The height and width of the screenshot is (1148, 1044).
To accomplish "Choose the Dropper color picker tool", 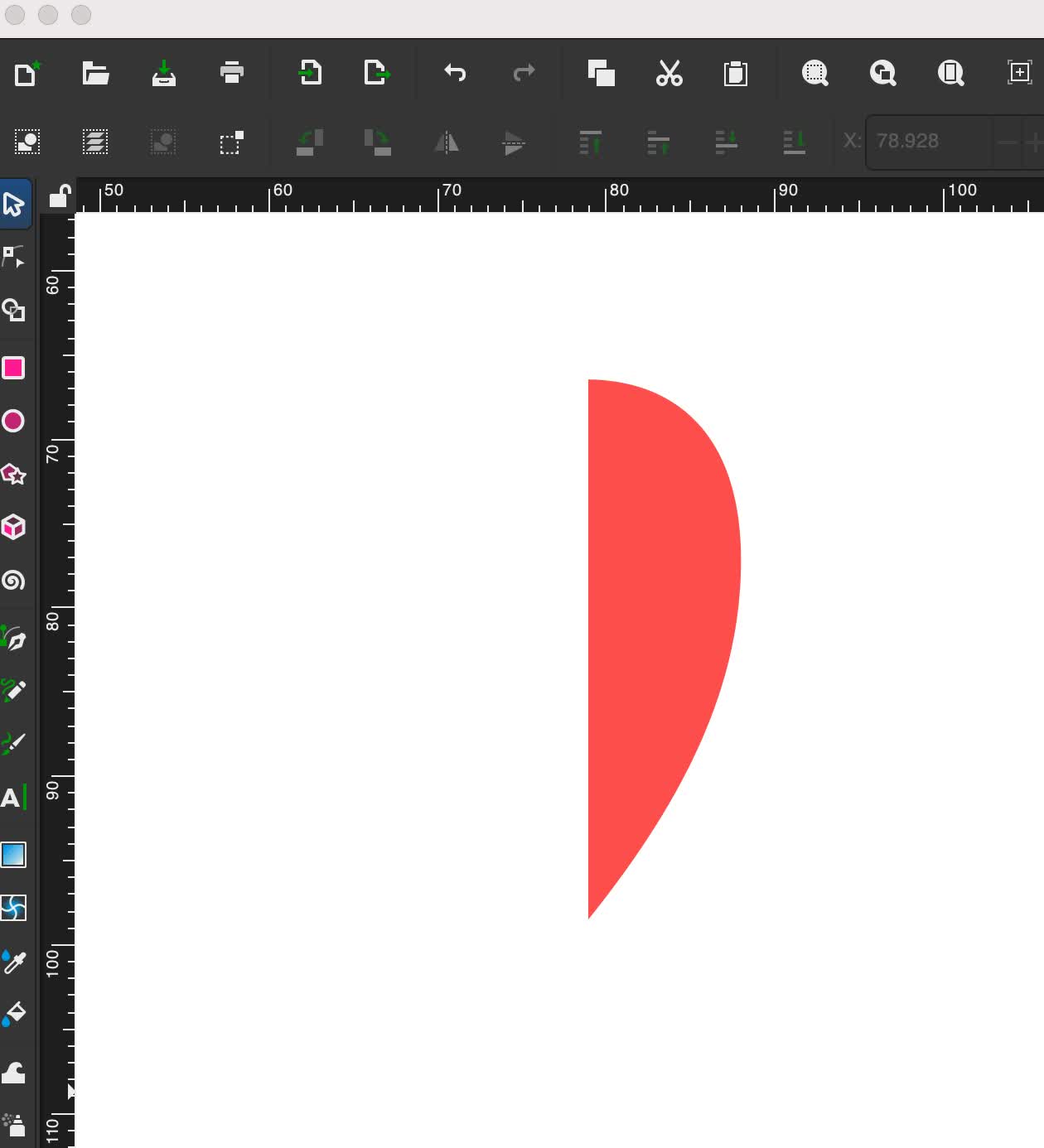I will coord(13,962).
